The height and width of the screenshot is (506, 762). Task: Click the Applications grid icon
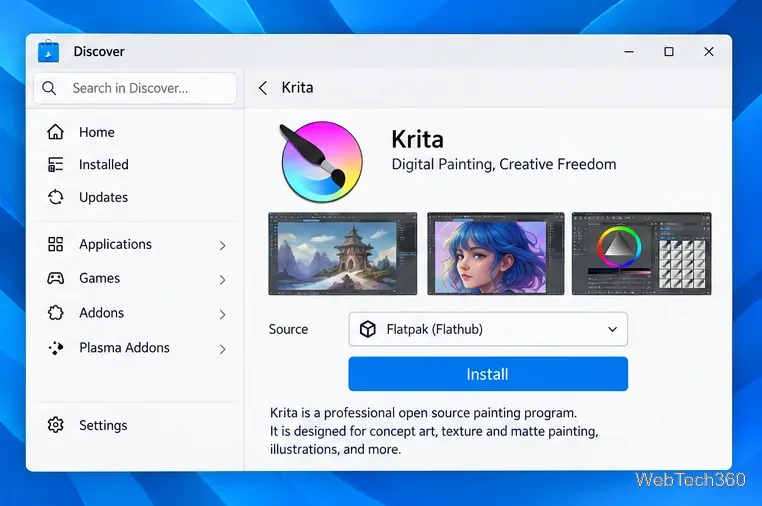pos(55,244)
